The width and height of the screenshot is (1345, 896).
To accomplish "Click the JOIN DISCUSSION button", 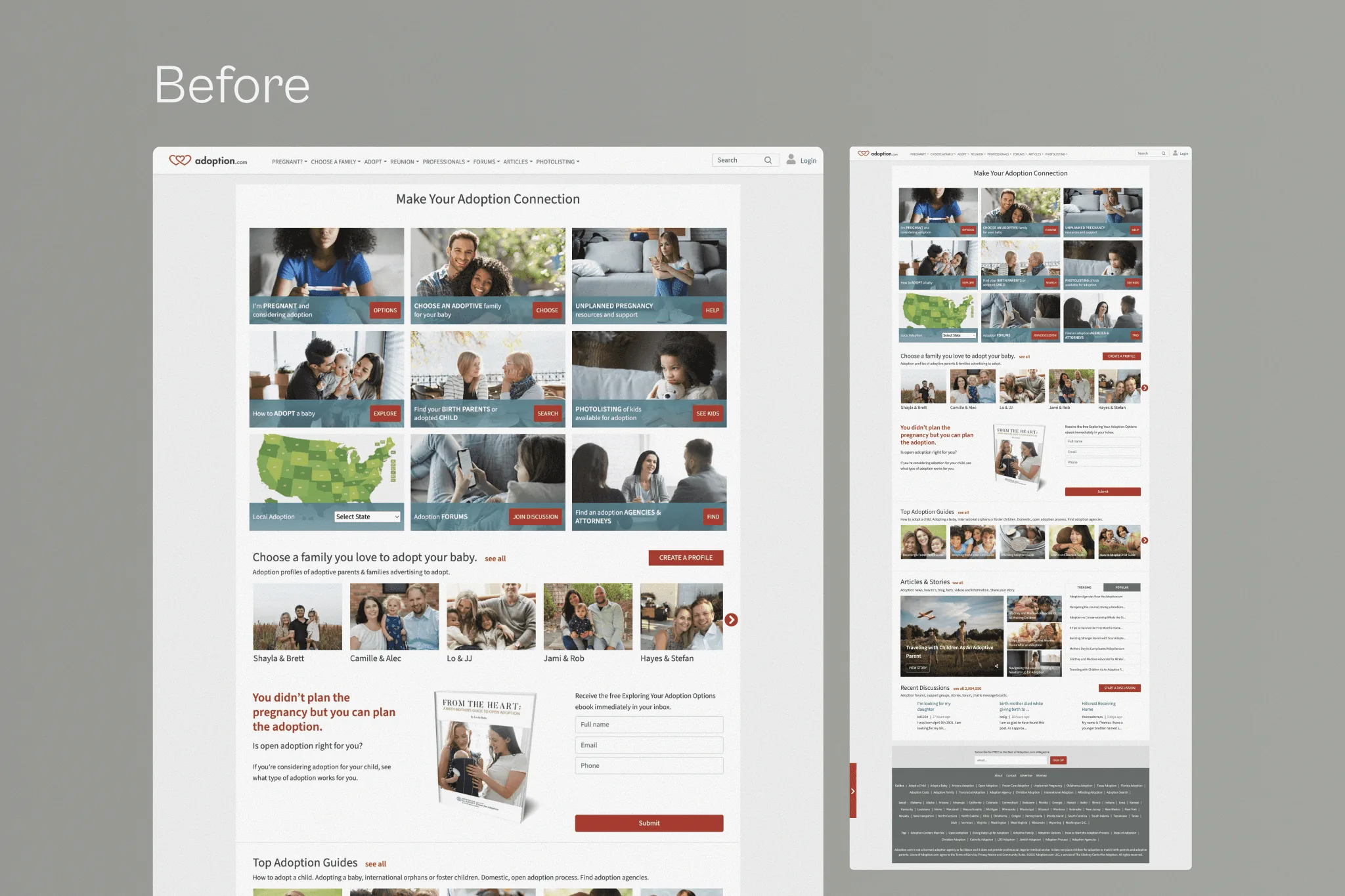I will tap(535, 517).
